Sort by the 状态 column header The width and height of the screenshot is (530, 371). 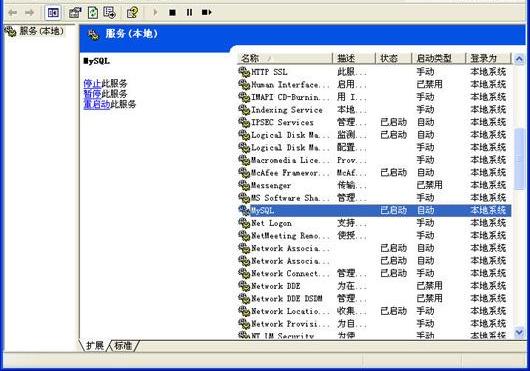(x=393, y=58)
